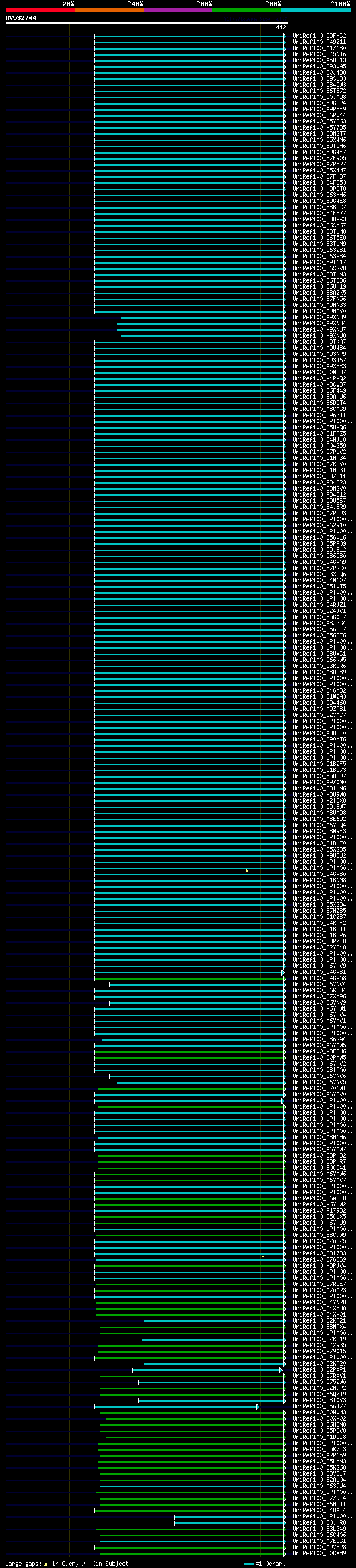Select hit label UniRef100_Q3MST7

coord(319,134)
